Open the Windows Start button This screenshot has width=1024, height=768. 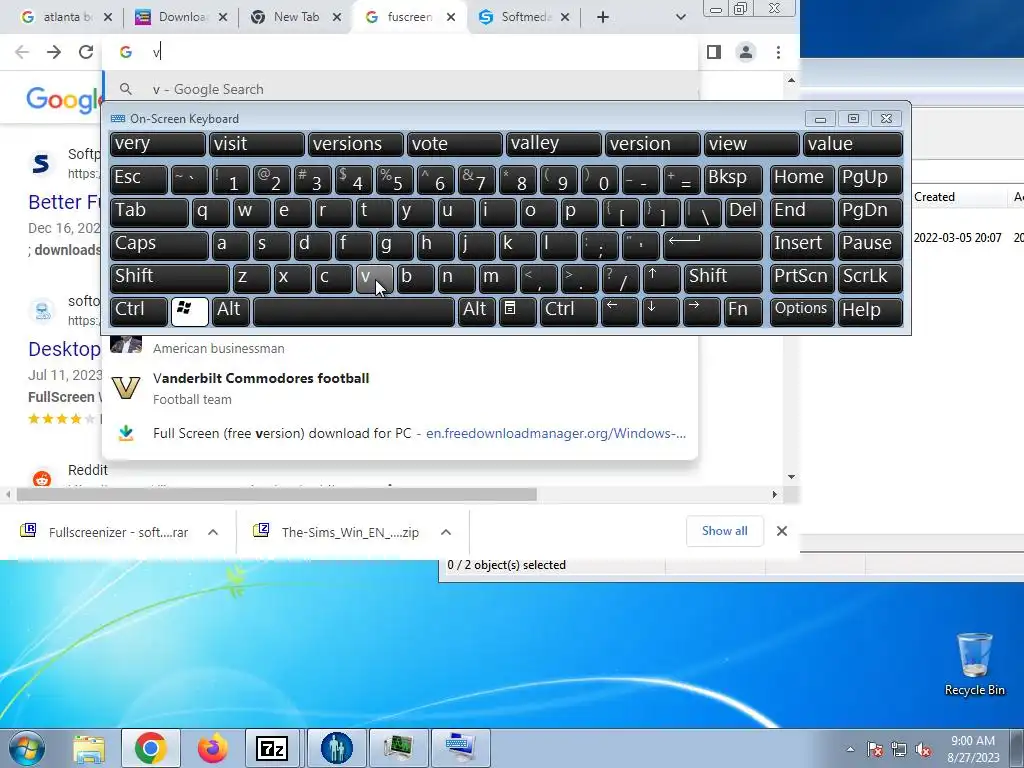(x=26, y=748)
